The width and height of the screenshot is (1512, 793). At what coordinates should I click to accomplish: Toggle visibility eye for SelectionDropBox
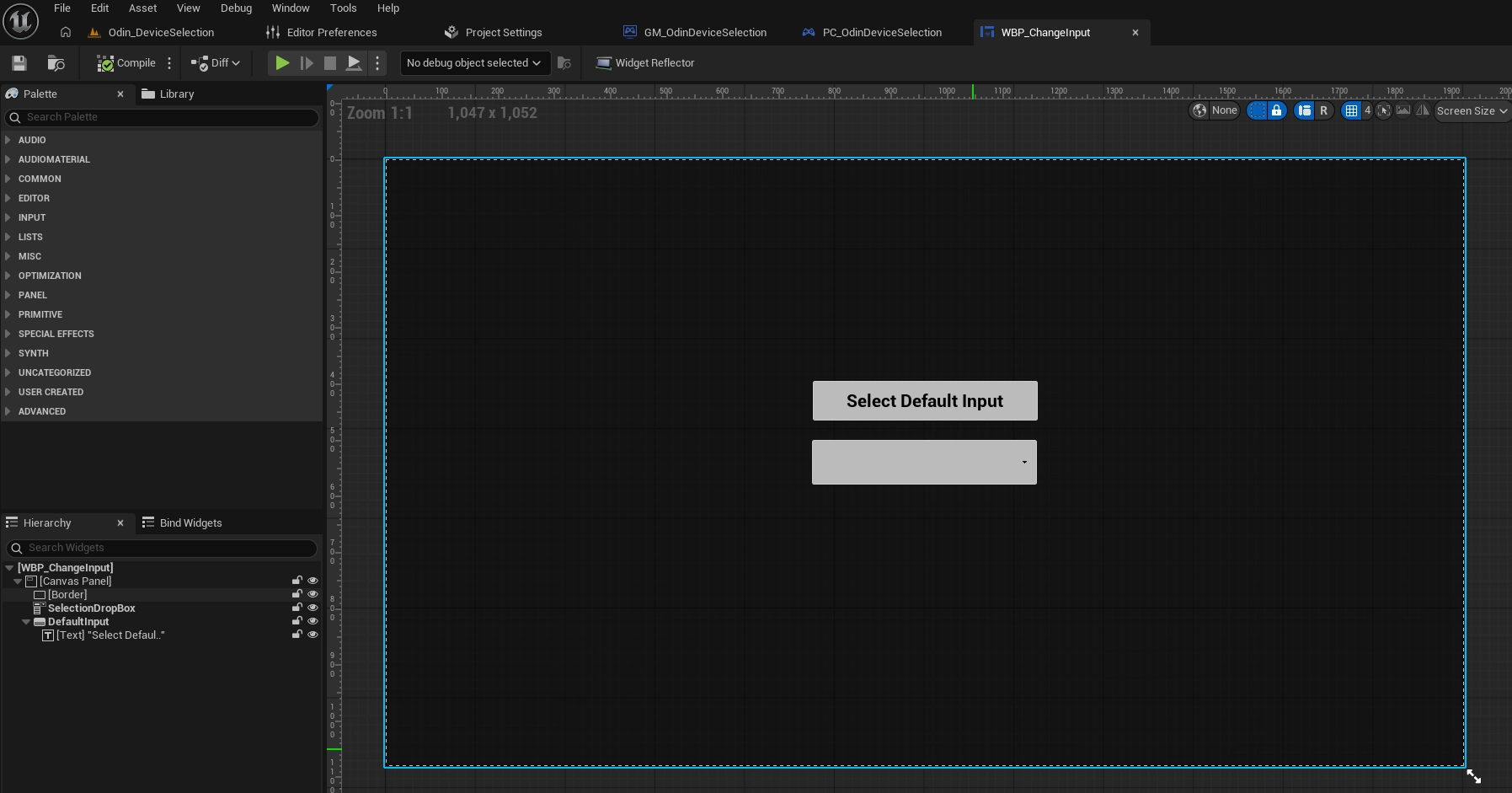click(313, 608)
